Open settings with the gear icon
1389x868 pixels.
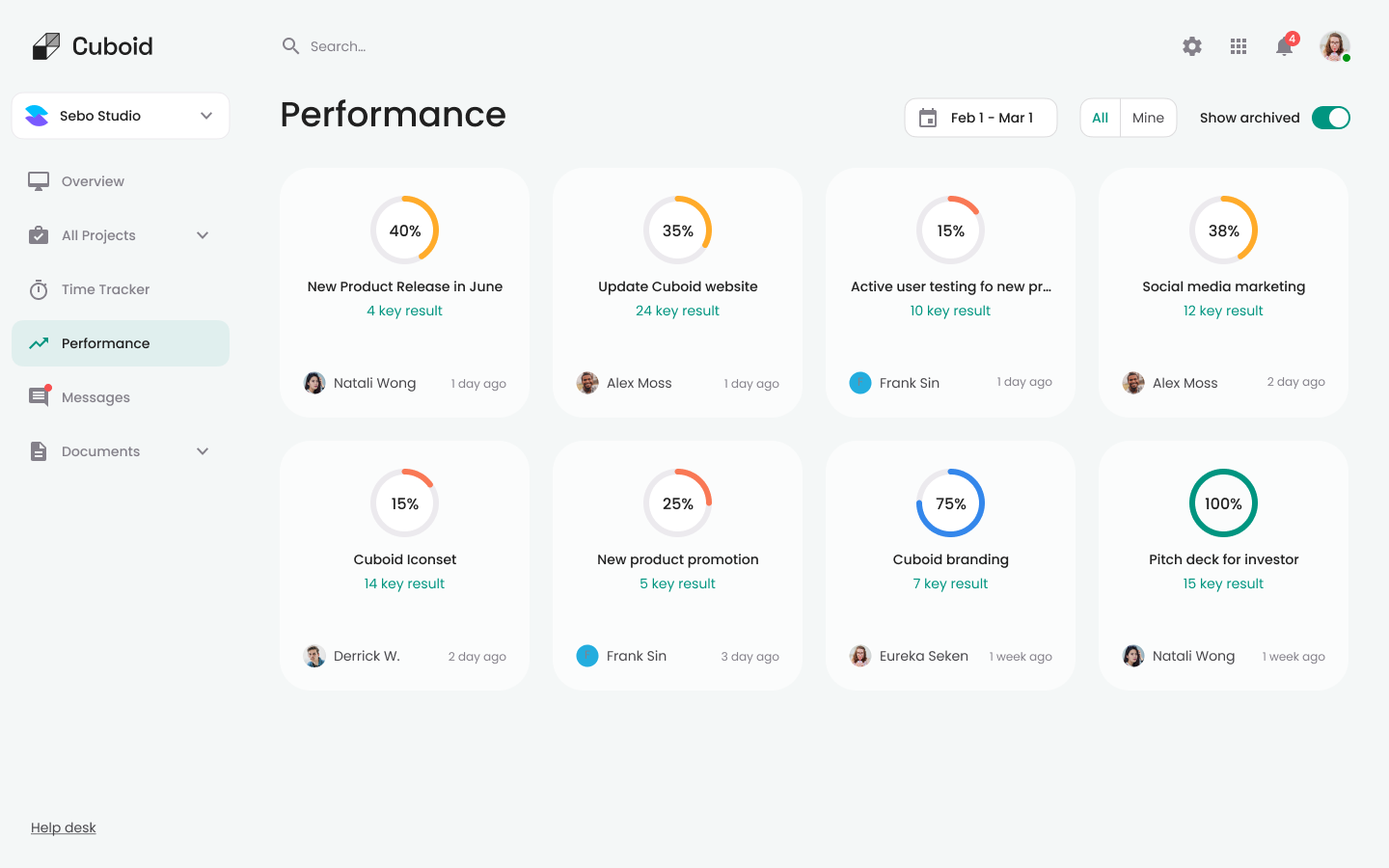(1191, 45)
